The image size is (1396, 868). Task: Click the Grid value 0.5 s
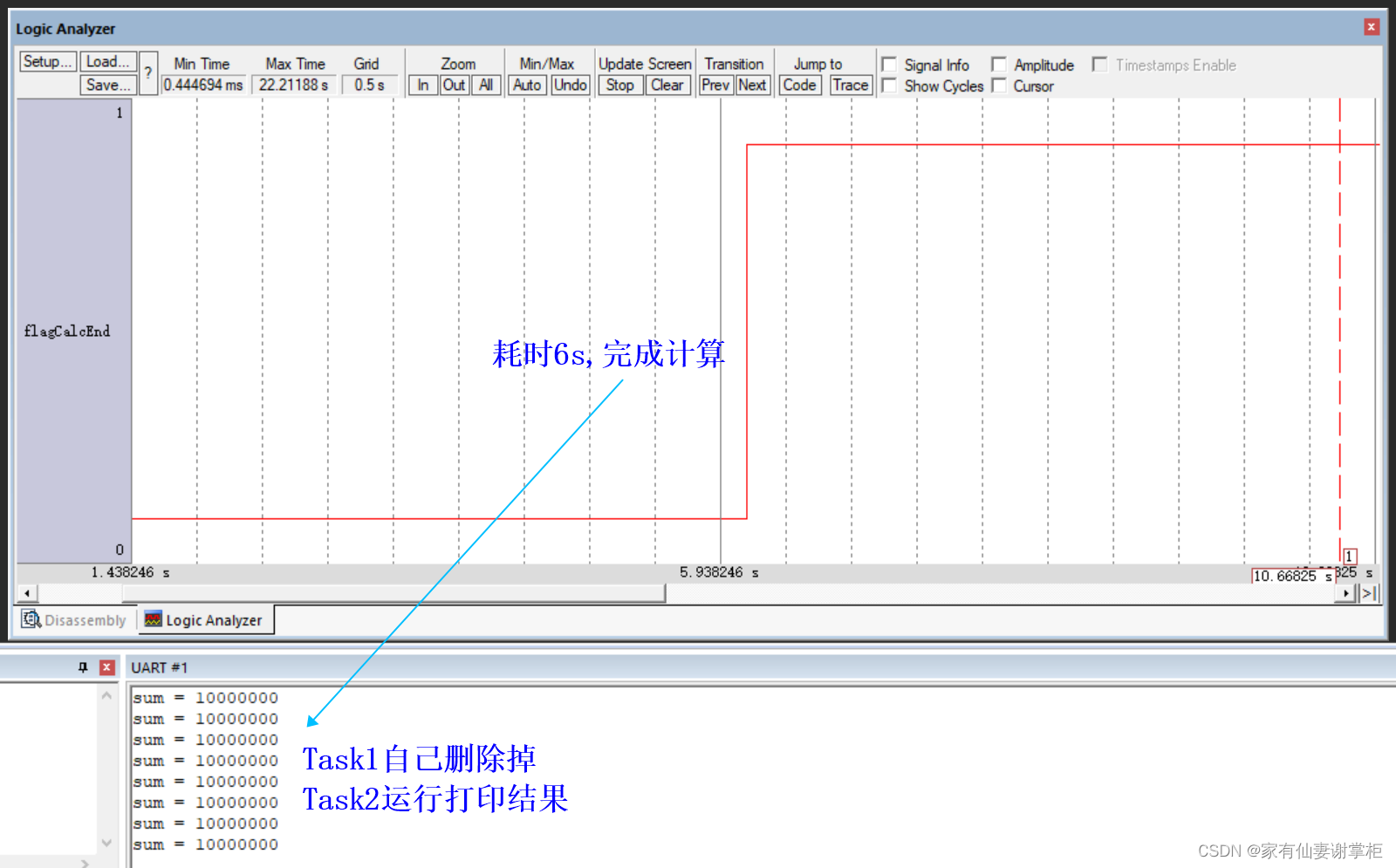(x=369, y=85)
